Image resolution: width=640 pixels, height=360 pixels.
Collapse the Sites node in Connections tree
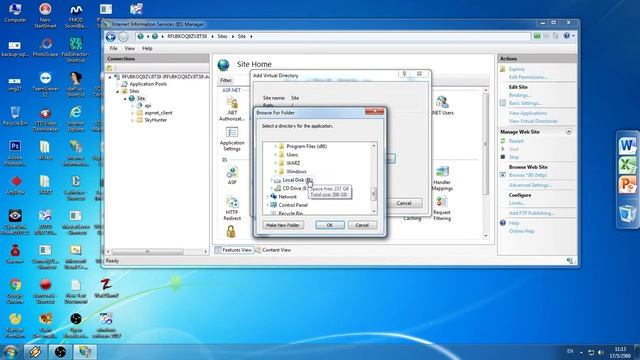click(x=118, y=91)
